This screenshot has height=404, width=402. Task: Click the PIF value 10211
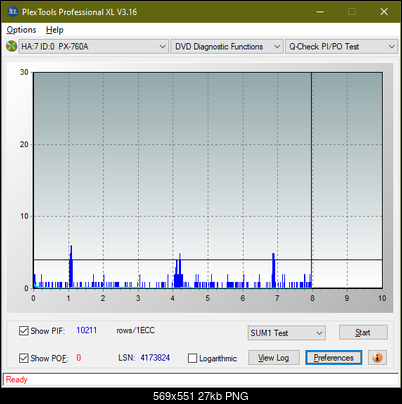point(87,330)
